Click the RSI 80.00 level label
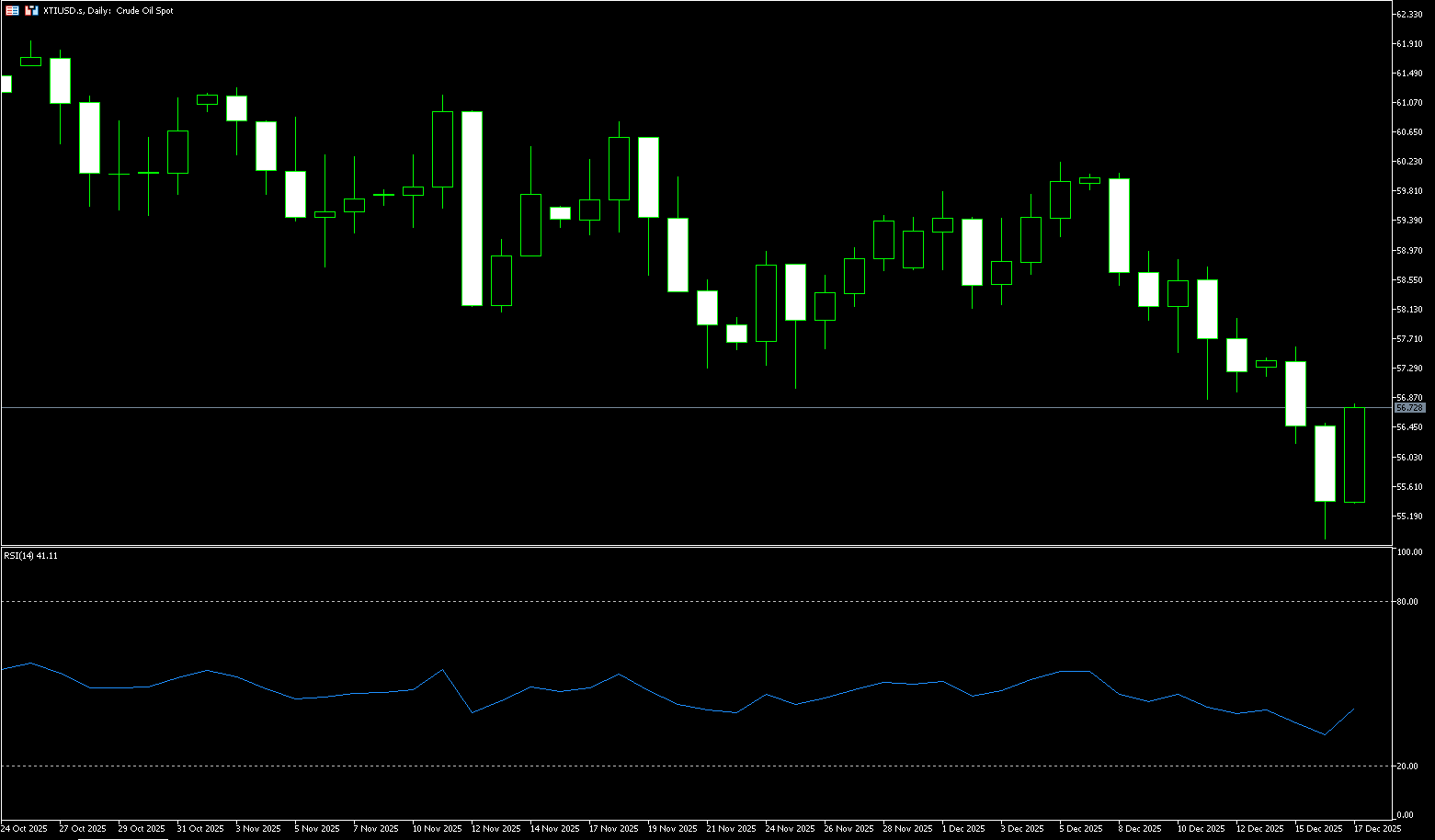Screen dimensions: 1435x840 click(x=1407, y=602)
